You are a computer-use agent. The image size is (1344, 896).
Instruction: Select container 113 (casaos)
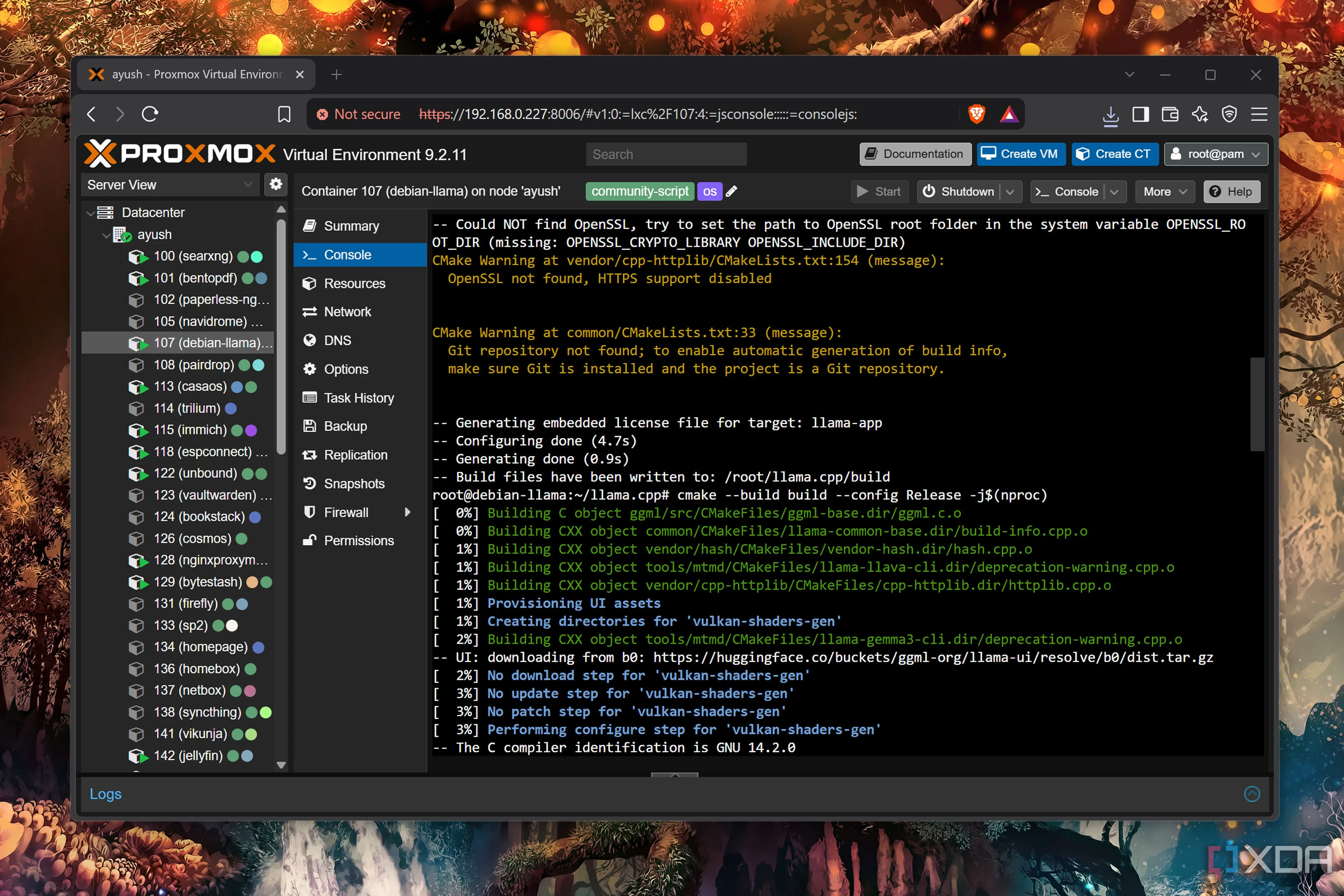pyautogui.click(x=178, y=386)
